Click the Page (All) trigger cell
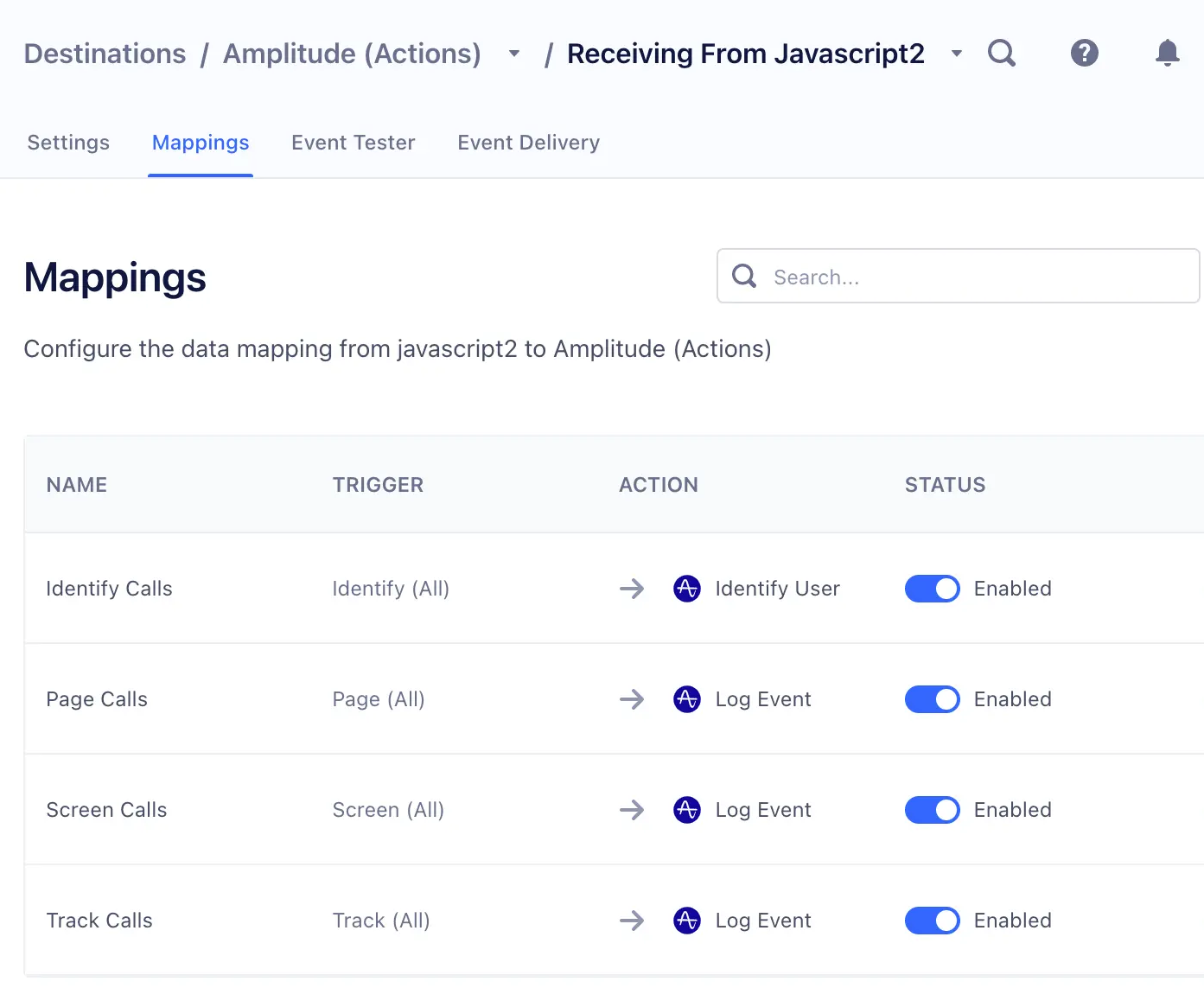The height and width of the screenshot is (1007, 1204). click(x=379, y=699)
